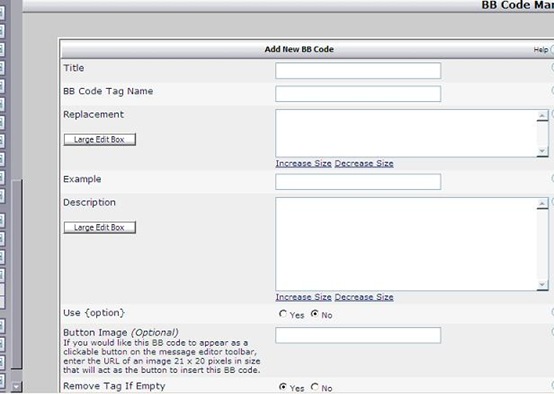Click the Example field label
554x394 pixels.
point(82,179)
